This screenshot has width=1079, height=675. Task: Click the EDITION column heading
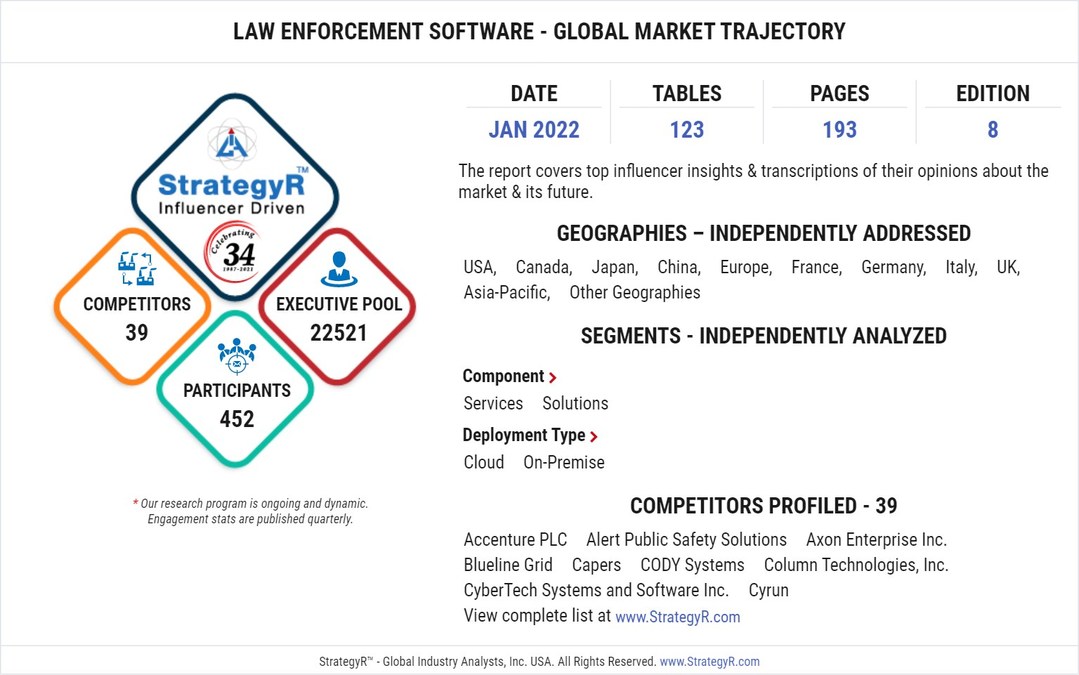992,93
